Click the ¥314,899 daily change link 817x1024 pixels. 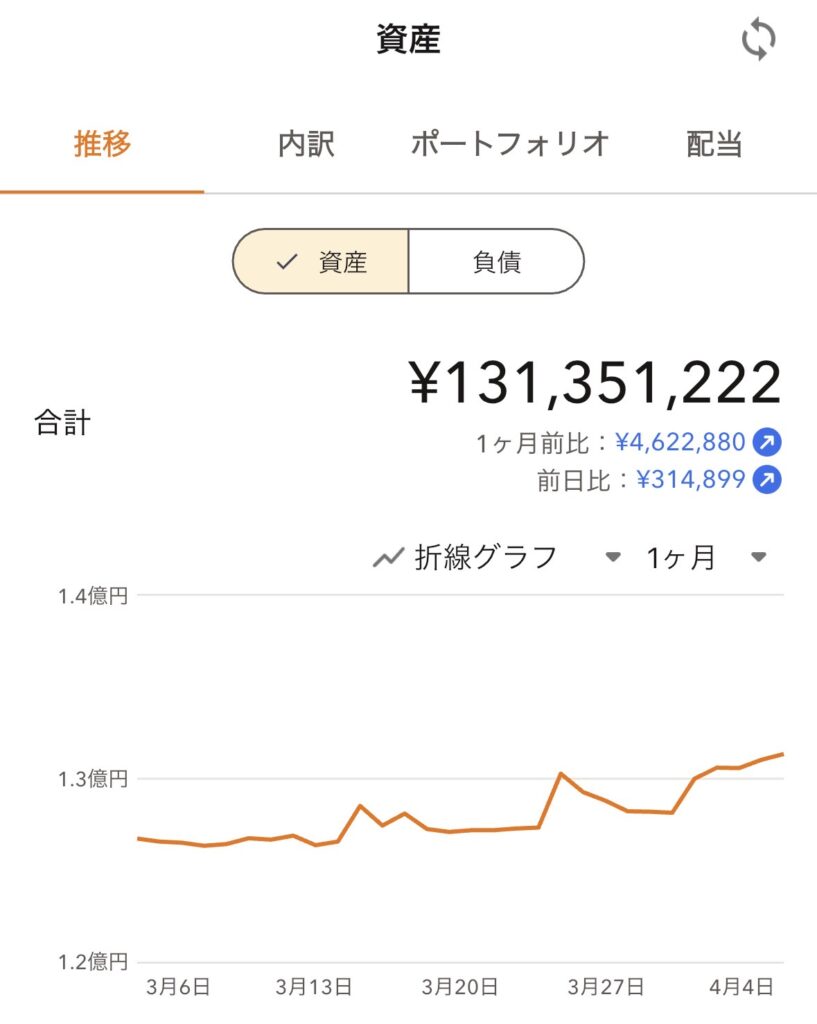click(691, 481)
